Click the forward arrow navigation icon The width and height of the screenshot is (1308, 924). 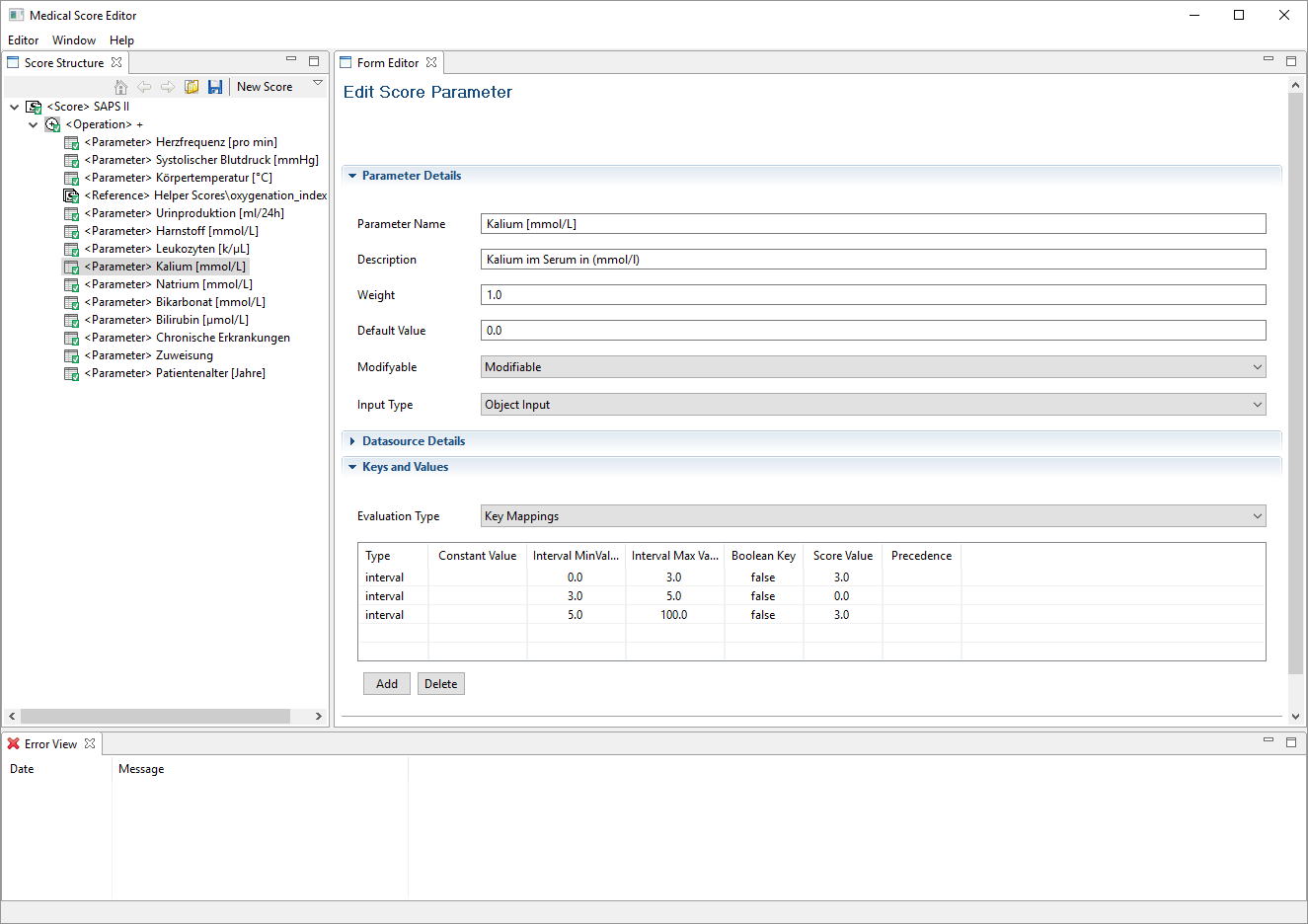click(168, 87)
